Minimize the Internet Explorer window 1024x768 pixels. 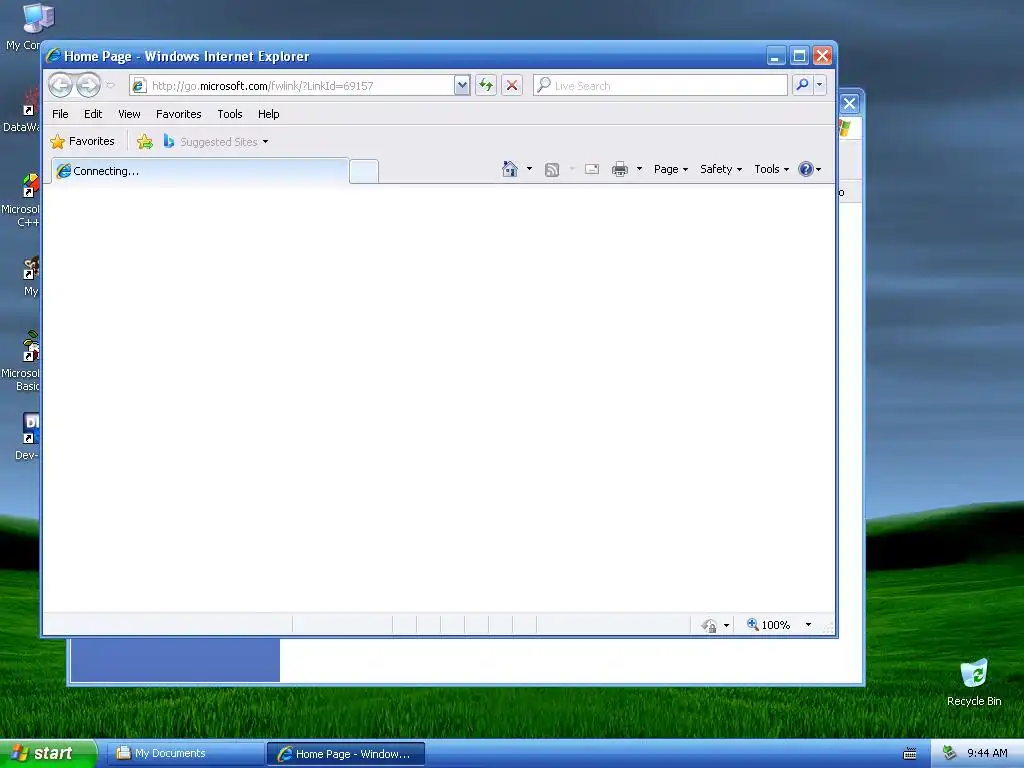[775, 56]
